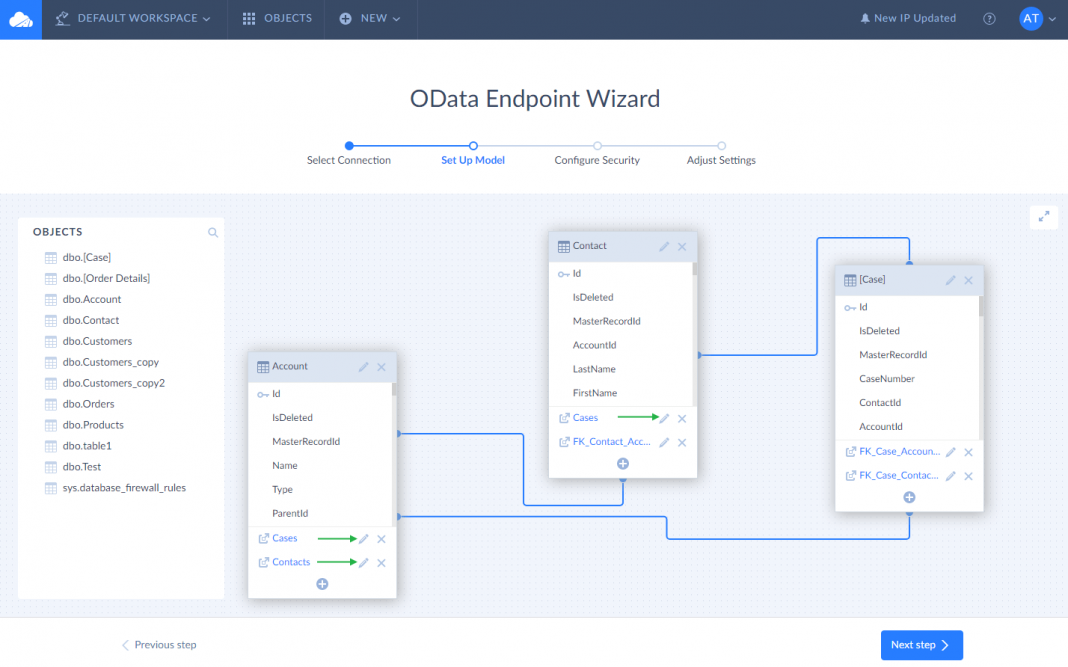Screen dimensions: 1068x667
Task: Go to the OBJECTS section in the top bar
Action: pyautogui.click(x=276, y=18)
